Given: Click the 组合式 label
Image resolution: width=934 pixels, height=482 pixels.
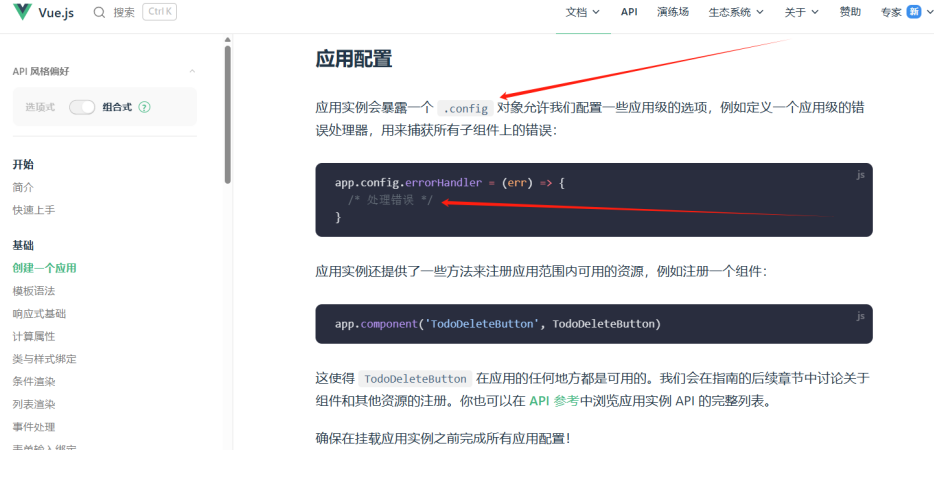Looking at the screenshot, I should 117,107.
